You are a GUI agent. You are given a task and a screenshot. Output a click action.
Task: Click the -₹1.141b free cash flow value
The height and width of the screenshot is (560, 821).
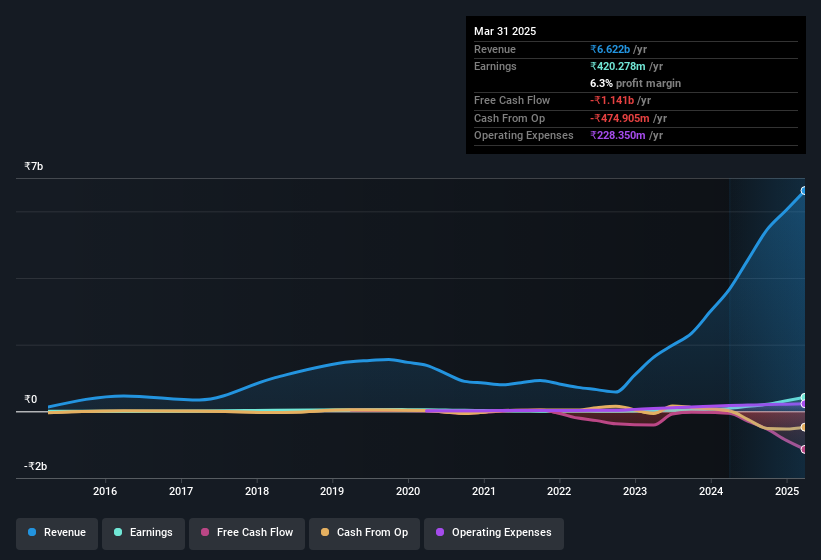point(612,100)
